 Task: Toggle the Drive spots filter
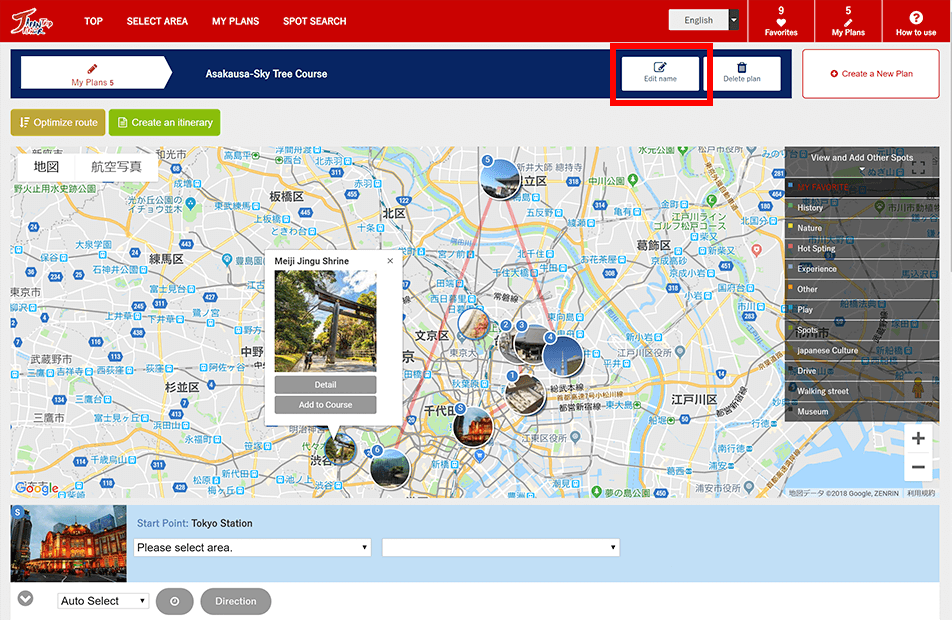pyautogui.click(x=862, y=370)
